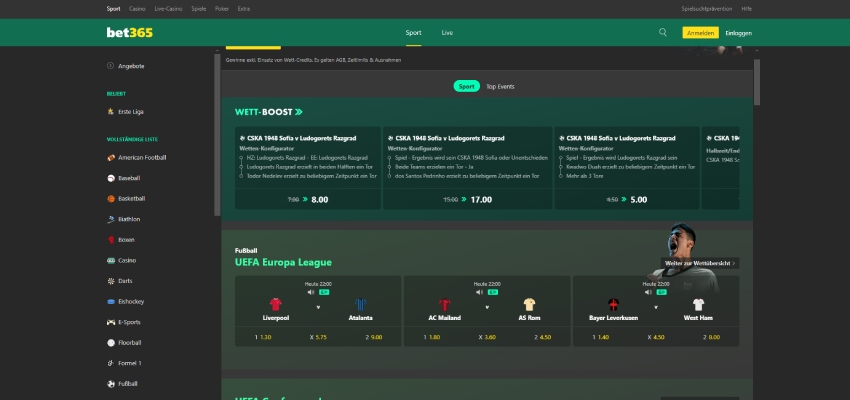Click the Liverpool red jersey icon
850x400 pixels.
pyautogui.click(x=275, y=304)
